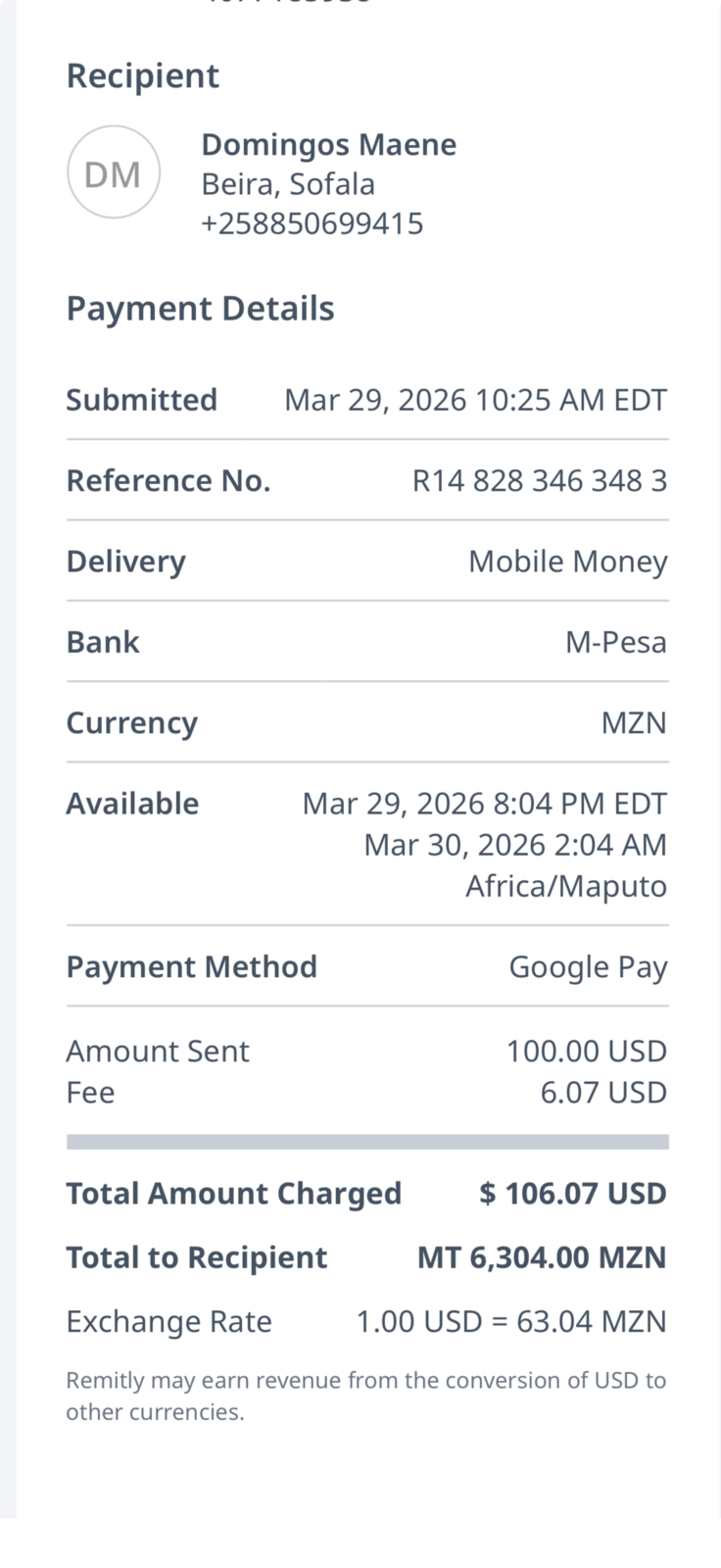Click the Remitly revenue disclaimer text

pyautogui.click(x=365, y=1396)
